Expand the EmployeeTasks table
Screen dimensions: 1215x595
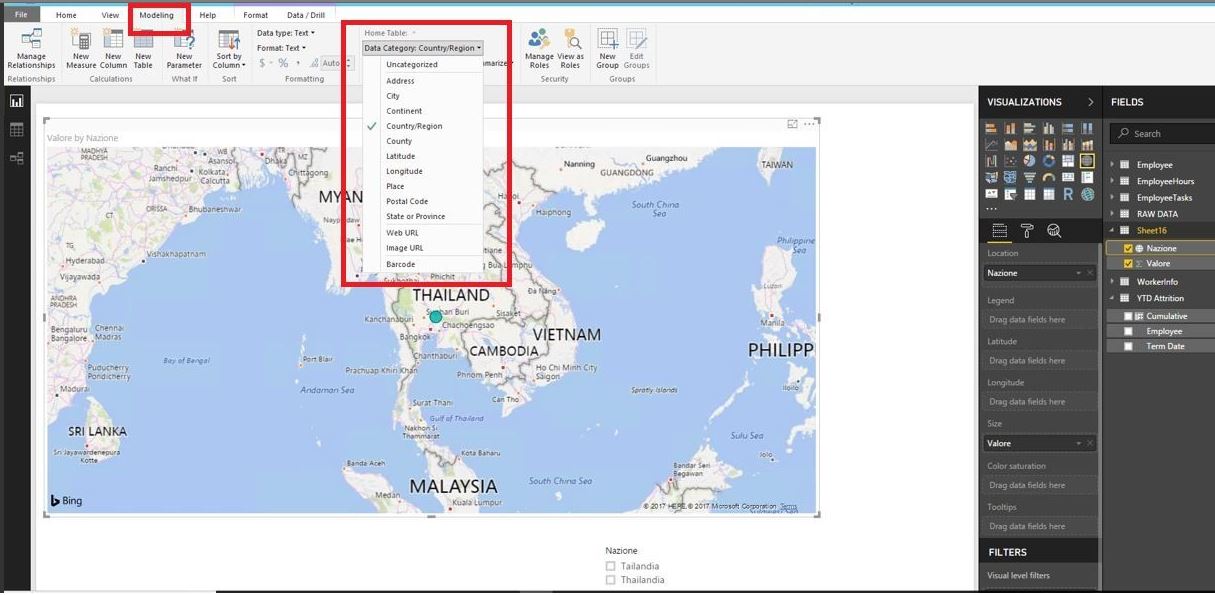point(1113,198)
